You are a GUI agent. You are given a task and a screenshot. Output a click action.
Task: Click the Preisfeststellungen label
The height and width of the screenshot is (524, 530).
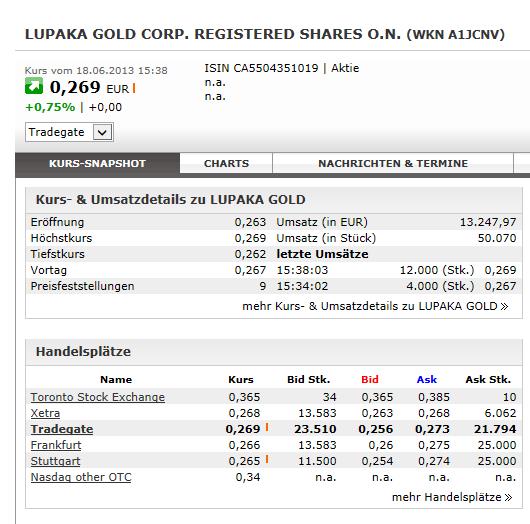(82, 286)
